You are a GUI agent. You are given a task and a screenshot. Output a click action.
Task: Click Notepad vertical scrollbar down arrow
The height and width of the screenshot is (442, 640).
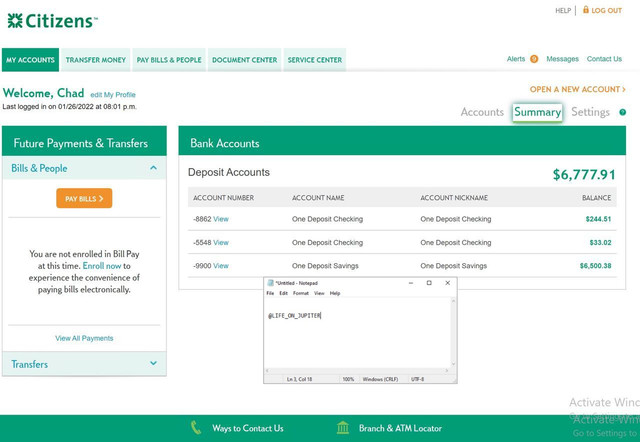(x=453, y=364)
